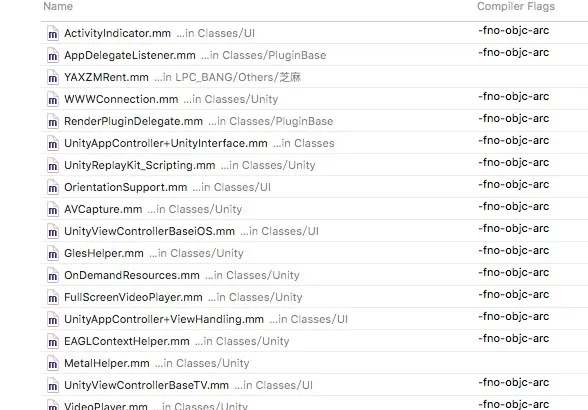This screenshot has width=588, height=410.
Task: Select the VideoPlayer.mm file name
Action: [x=106, y=406]
